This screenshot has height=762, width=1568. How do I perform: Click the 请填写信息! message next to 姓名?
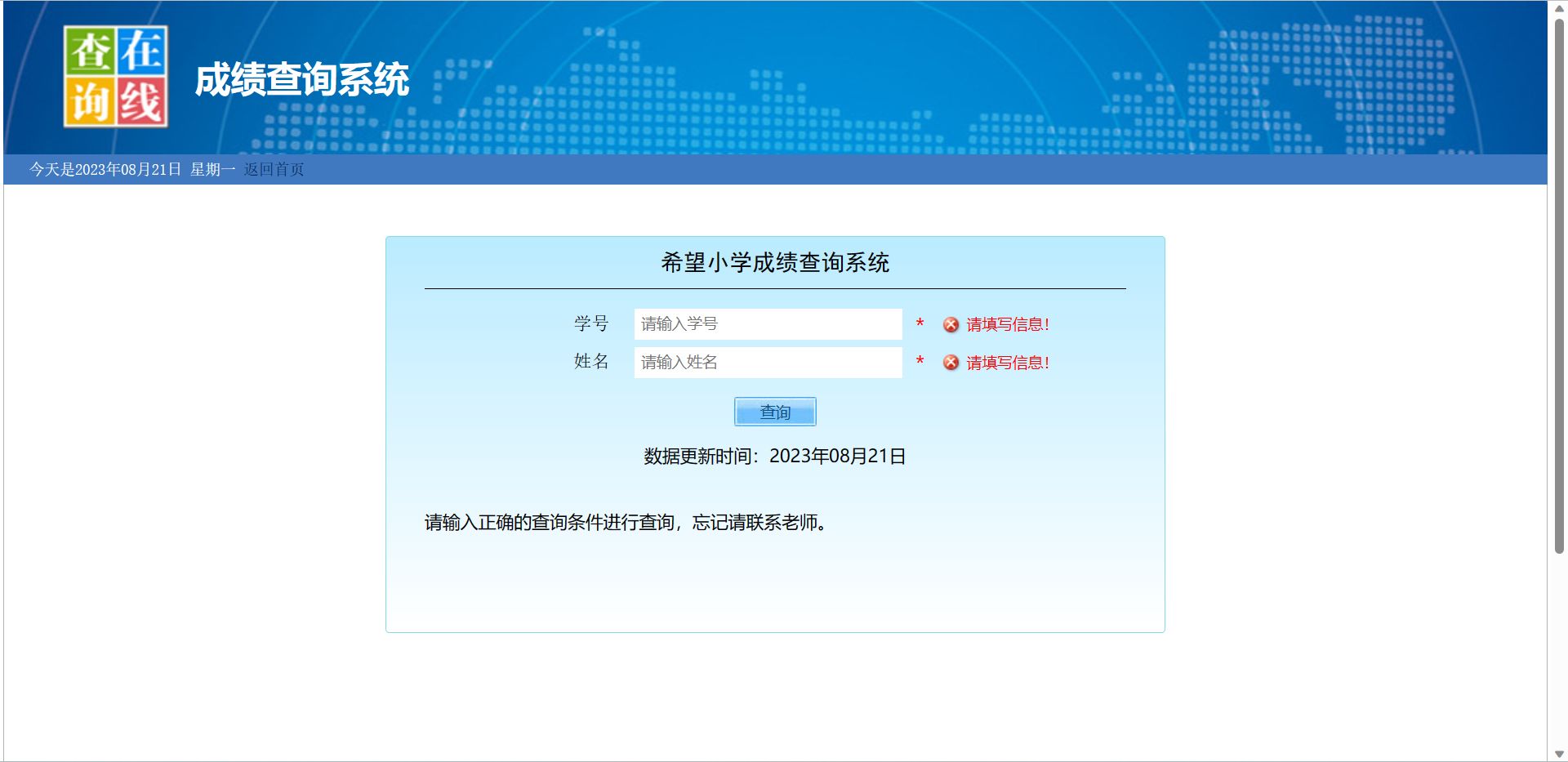1008,363
